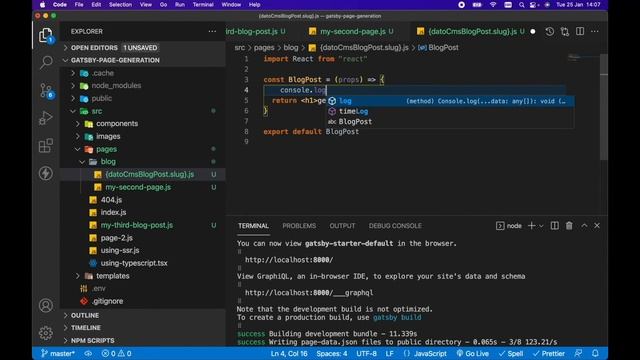This screenshot has width=640, height=360.
Task: Click master branch in status bar
Action: tap(58, 353)
